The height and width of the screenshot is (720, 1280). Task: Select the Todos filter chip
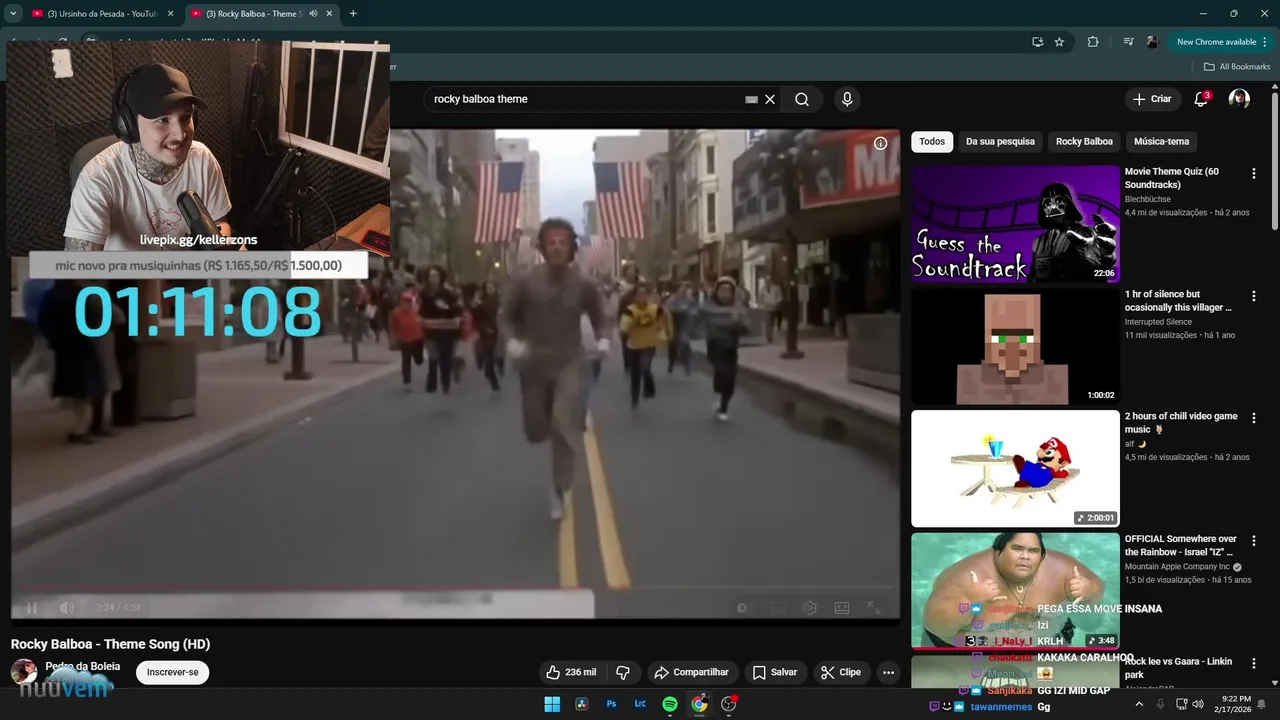932,141
